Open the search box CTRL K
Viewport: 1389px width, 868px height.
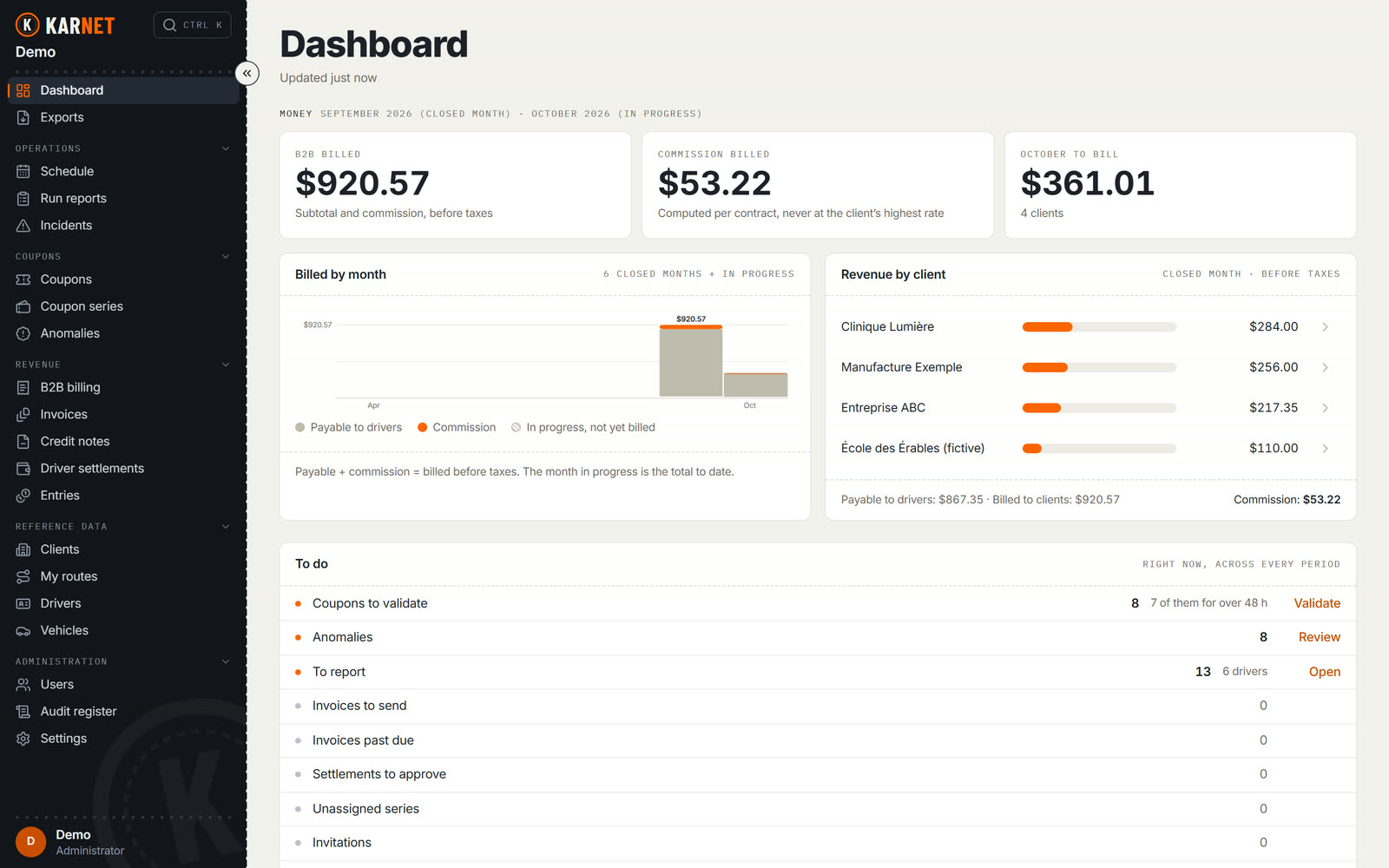pos(193,25)
